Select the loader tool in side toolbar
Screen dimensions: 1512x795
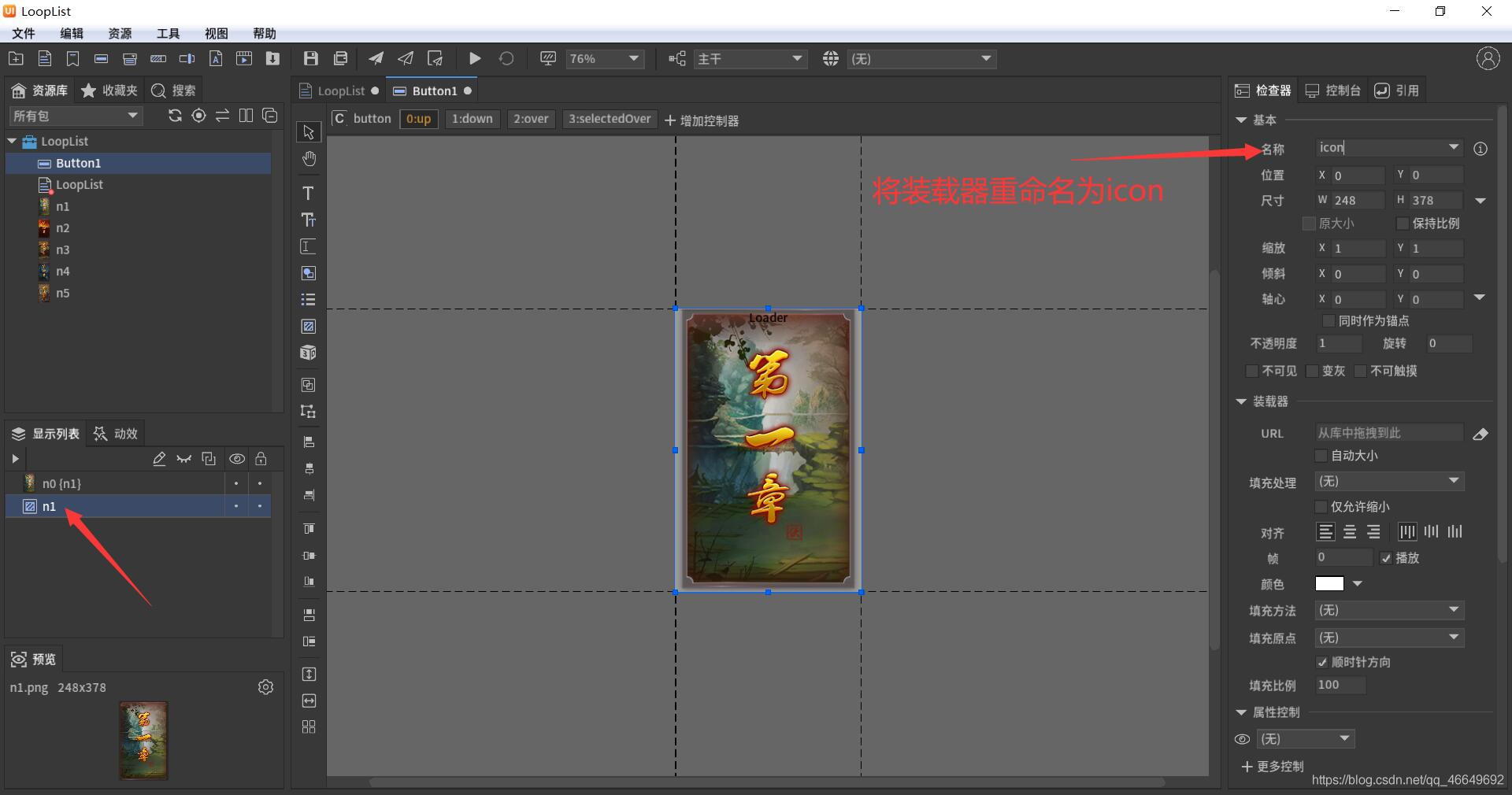coord(309,327)
